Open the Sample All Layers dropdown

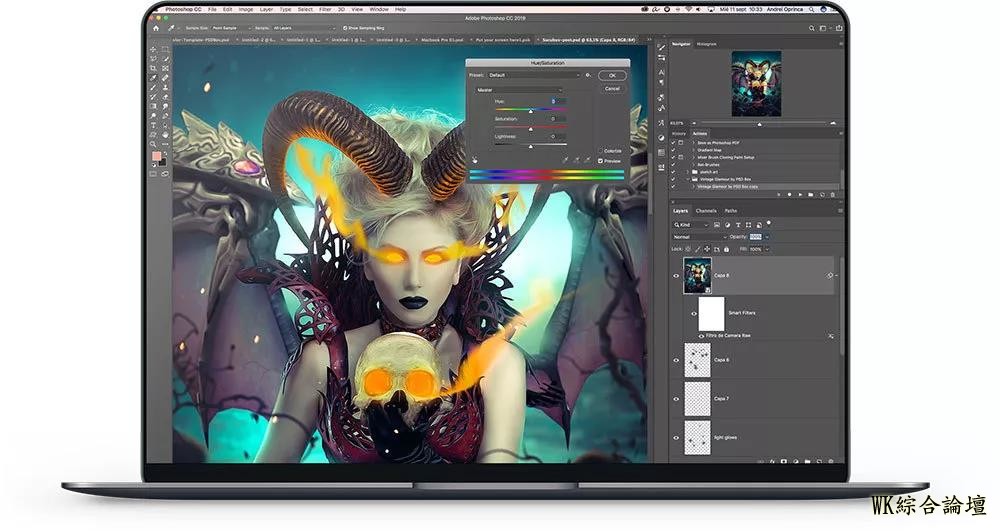[304, 28]
